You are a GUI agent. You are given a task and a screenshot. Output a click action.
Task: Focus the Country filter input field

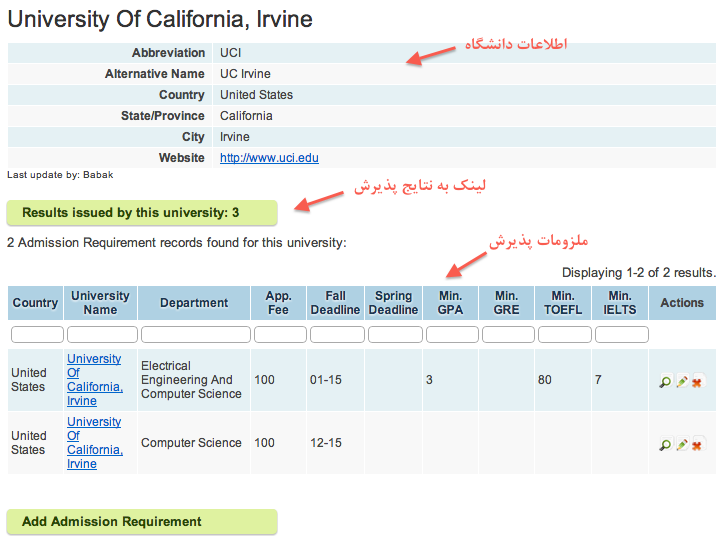(x=37, y=334)
